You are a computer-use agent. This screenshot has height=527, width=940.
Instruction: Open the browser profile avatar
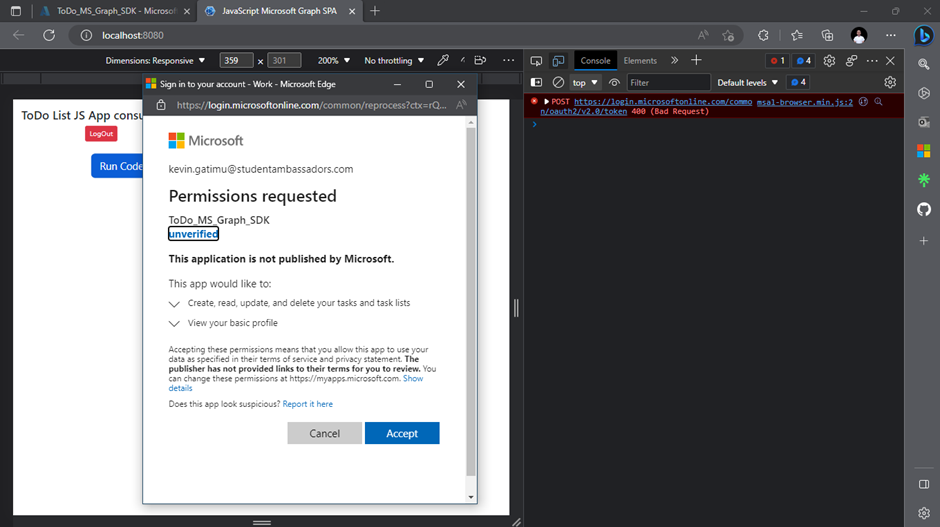click(x=859, y=35)
